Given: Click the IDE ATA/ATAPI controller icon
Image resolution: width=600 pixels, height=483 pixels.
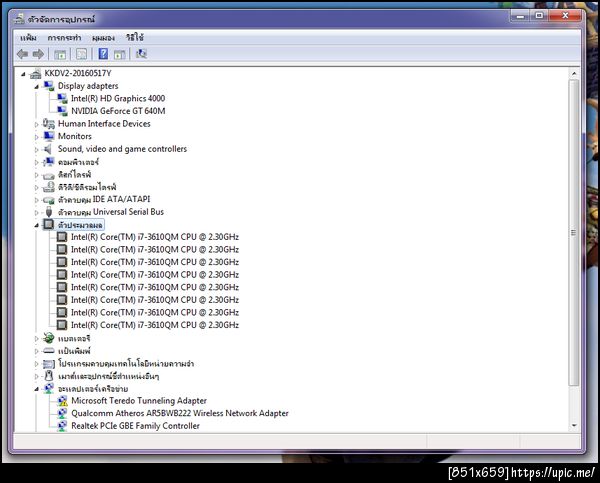Looking at the screenshot, I should [49, 200].
